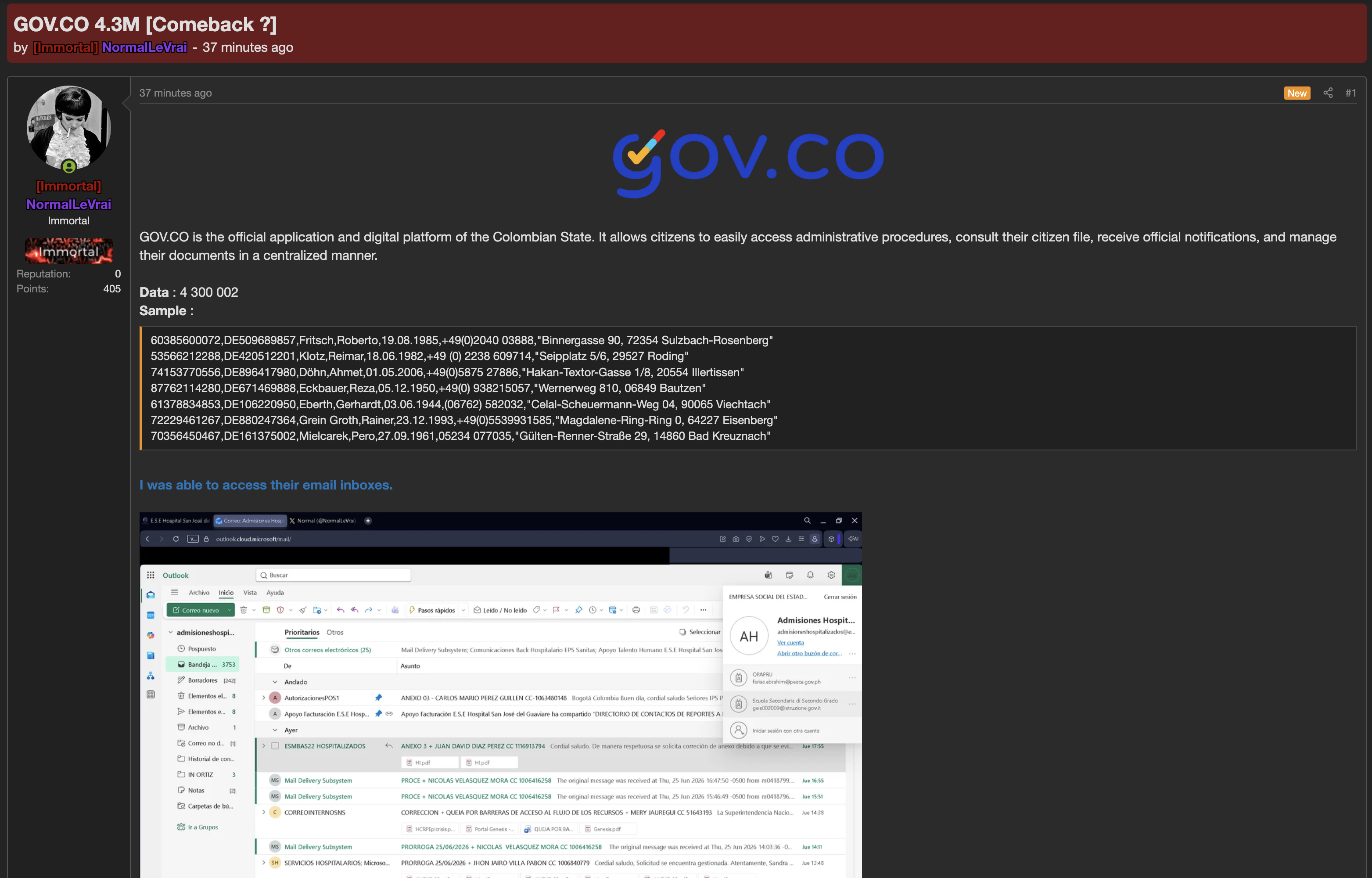Open the More options ellipsis in toolbar
This screenshot has height=878, width=1372.
click(704, 610)
